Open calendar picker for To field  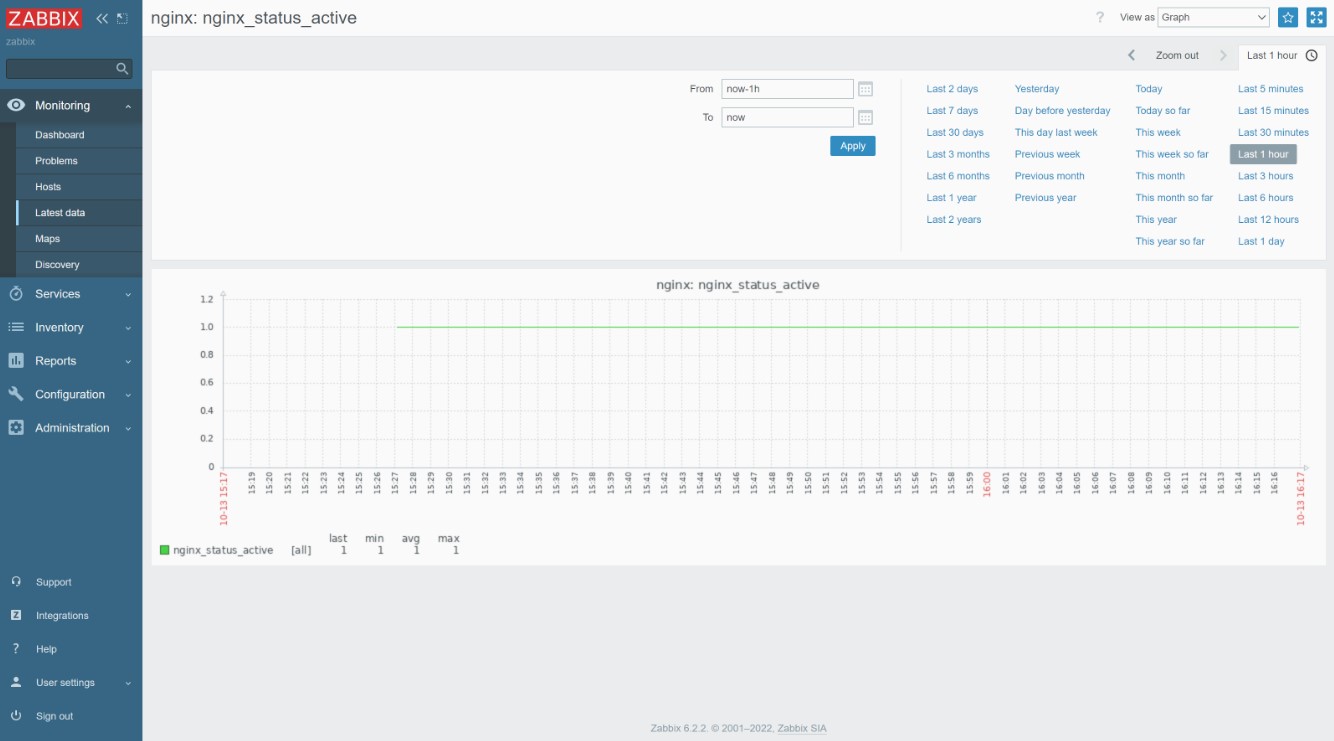click(x=866, y=117)
